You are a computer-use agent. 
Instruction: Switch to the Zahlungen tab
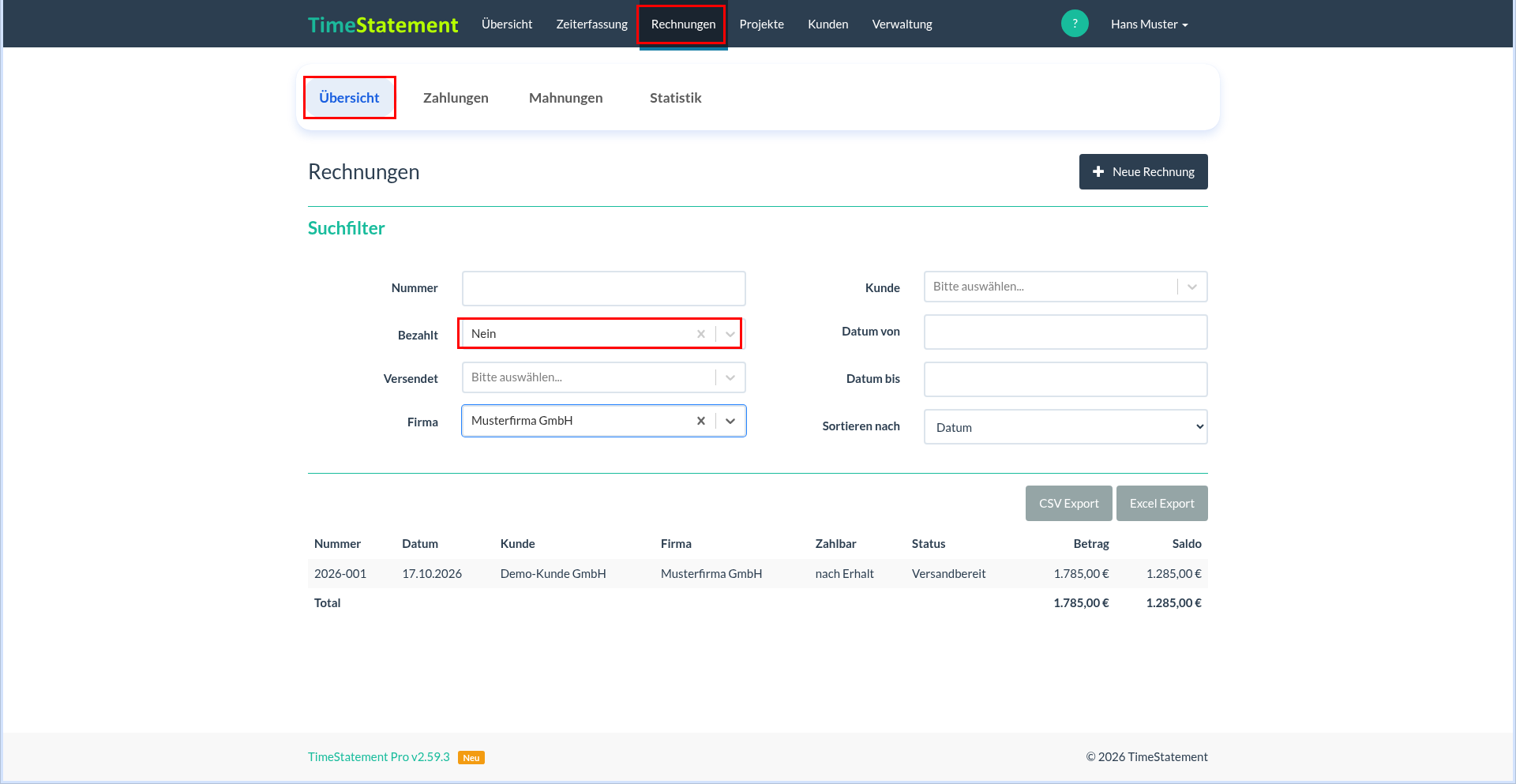point(456,98)
